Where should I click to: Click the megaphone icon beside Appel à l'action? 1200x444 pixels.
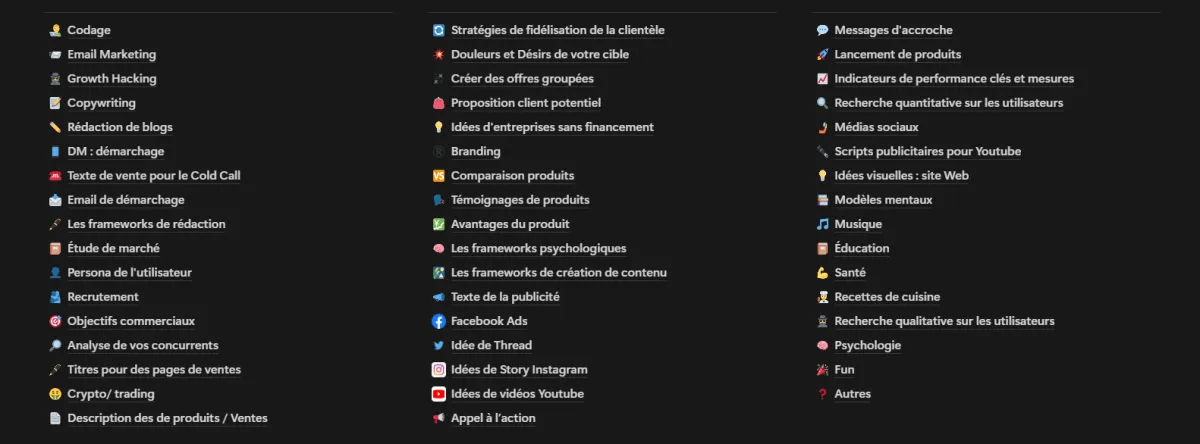tap(438, 418)
